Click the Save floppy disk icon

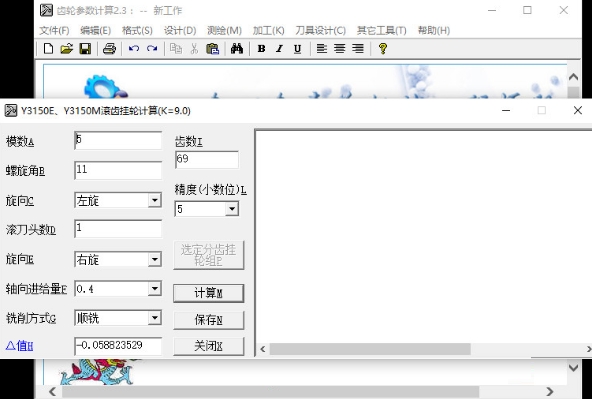pyautogui.click(x=85, y=49)
